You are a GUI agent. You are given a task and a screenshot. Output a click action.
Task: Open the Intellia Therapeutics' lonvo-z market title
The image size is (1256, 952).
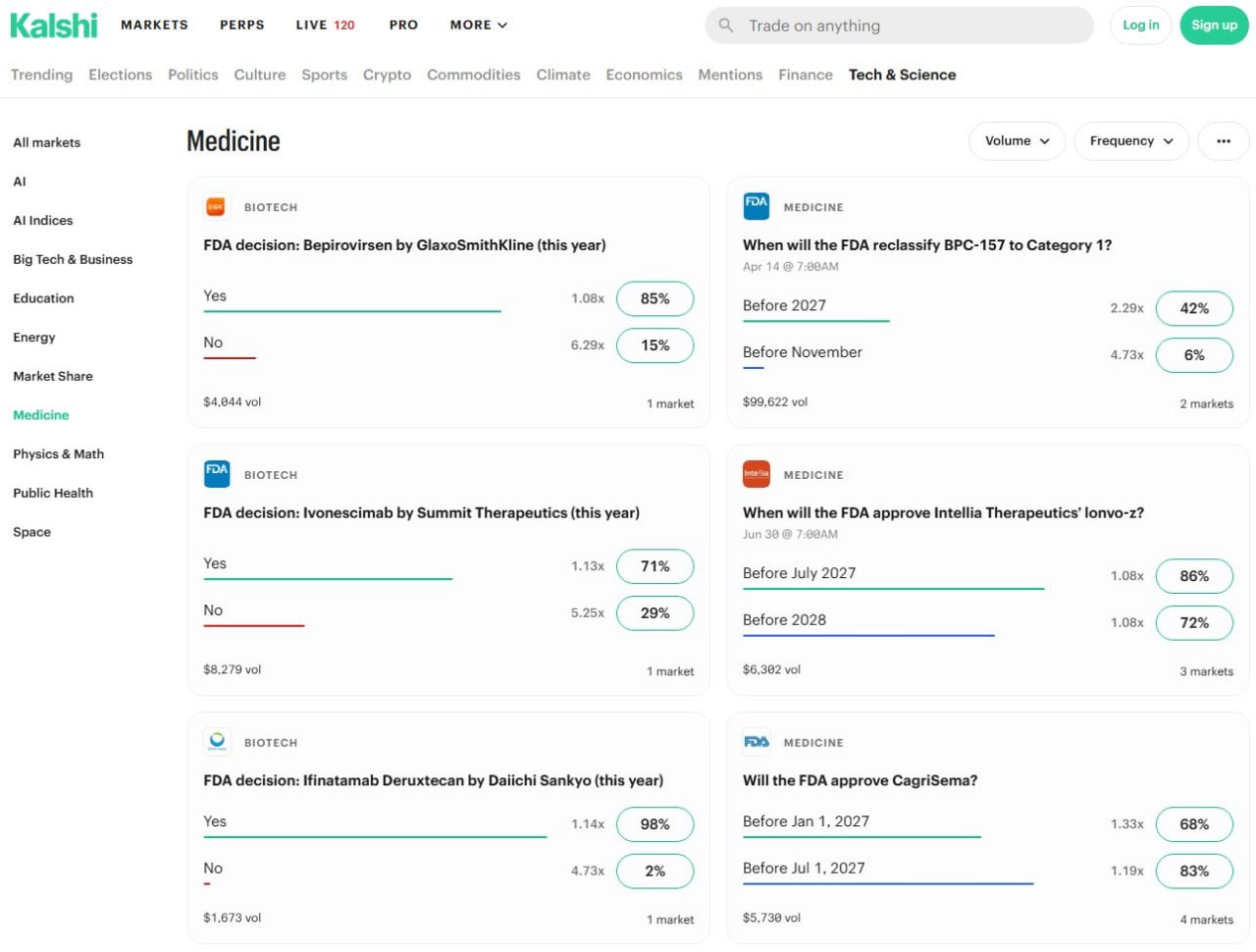943,513
